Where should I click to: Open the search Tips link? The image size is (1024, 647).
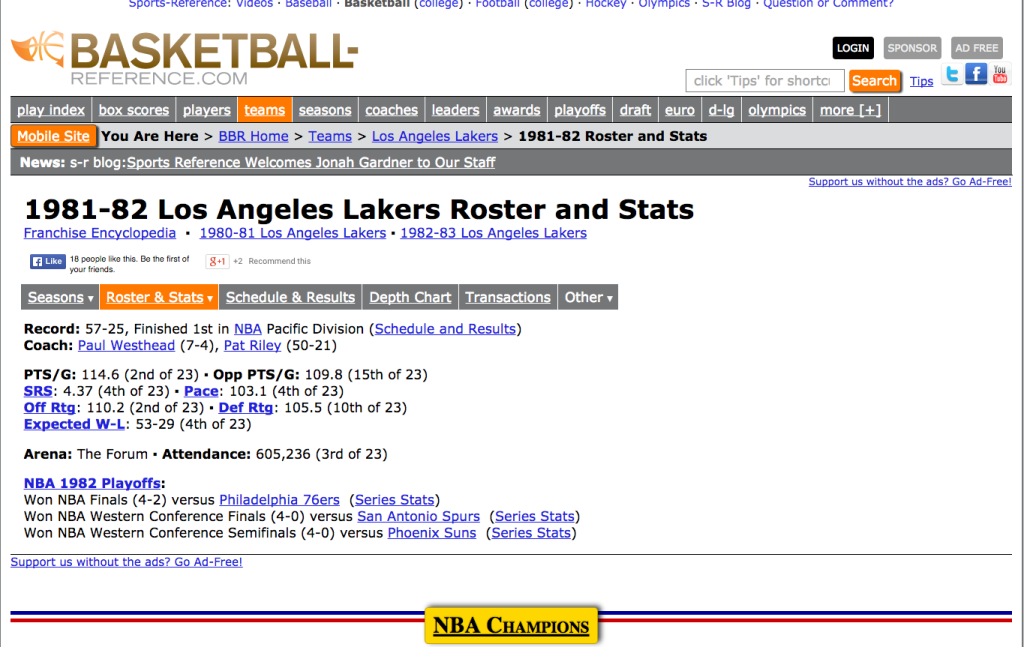pyautogui.click(x=921, y=82)
